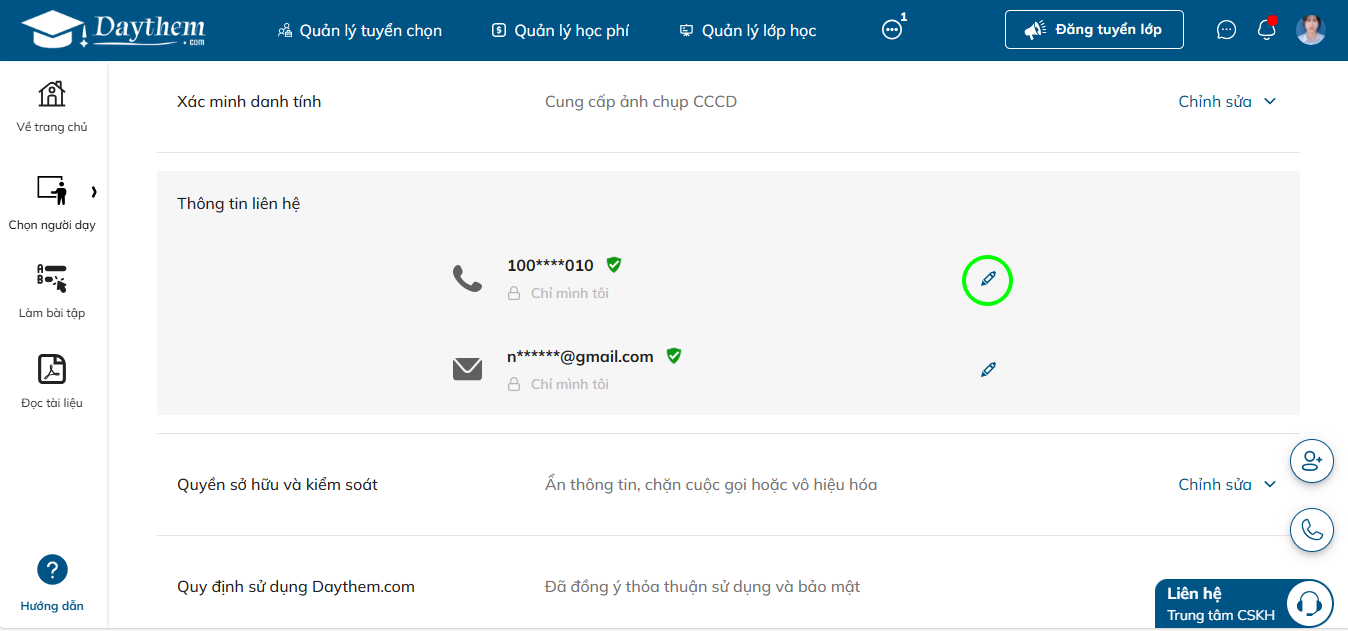Image resolution: width=1348 pixels, height=631 pixels.
Task: Click Xác minh danh tính row title
Action: click(x=249, y=101)
